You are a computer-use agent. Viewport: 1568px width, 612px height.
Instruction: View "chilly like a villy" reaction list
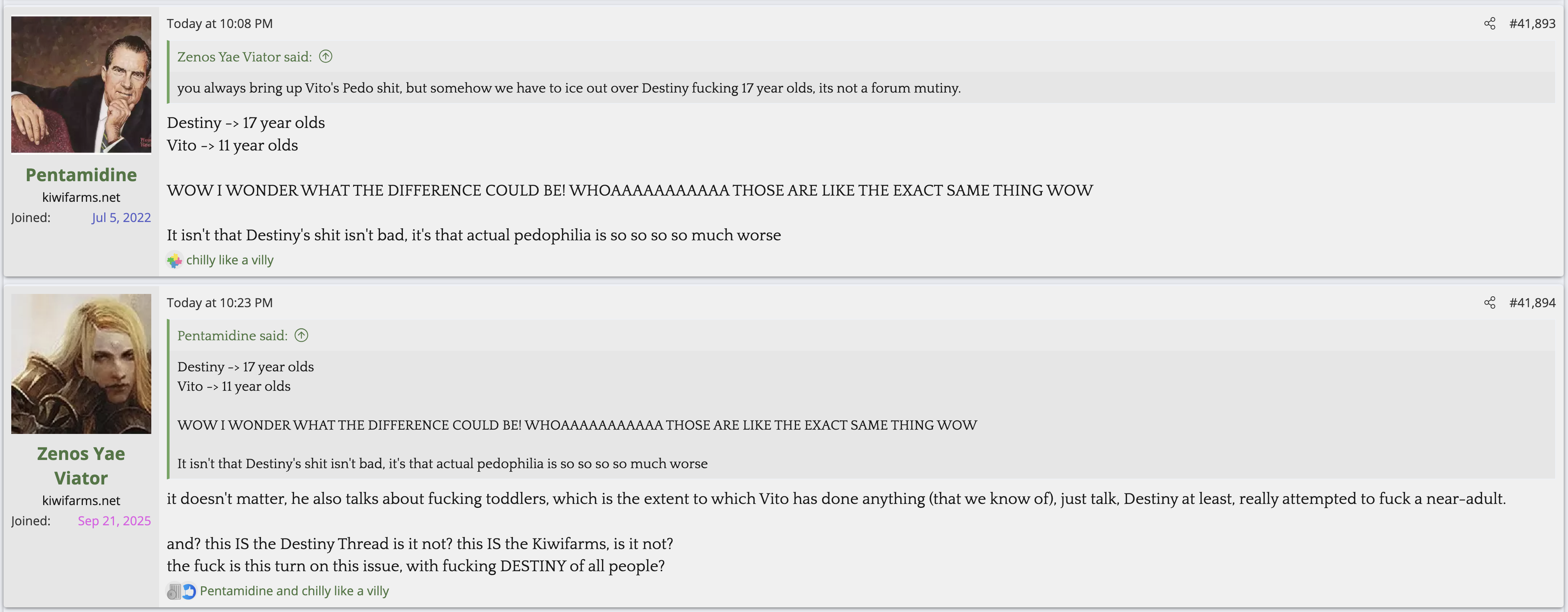(229, 261)
